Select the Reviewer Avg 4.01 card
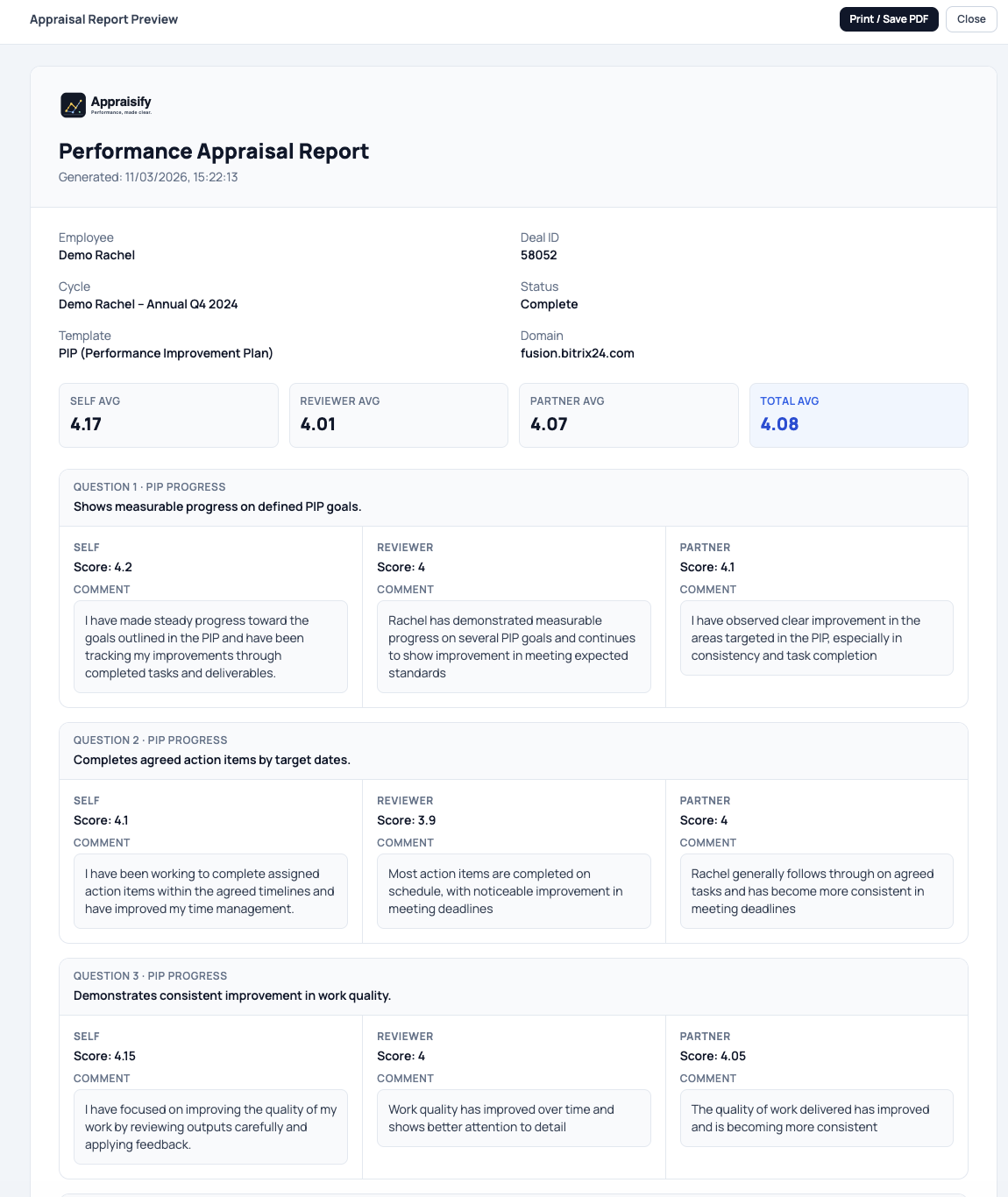 point(398,415)
